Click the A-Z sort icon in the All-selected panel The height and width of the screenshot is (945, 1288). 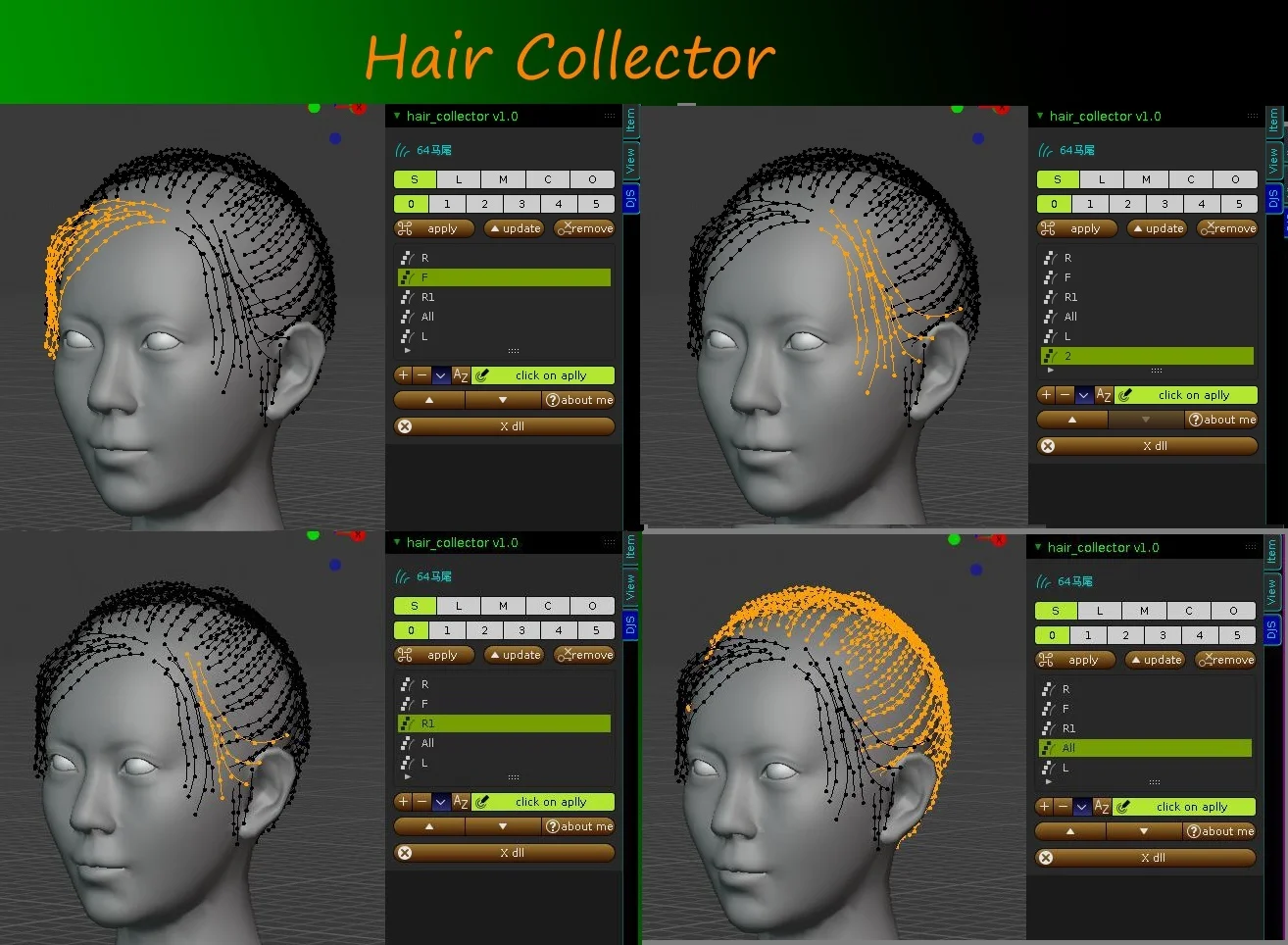pyautogui.click(x=1101, y=807)
